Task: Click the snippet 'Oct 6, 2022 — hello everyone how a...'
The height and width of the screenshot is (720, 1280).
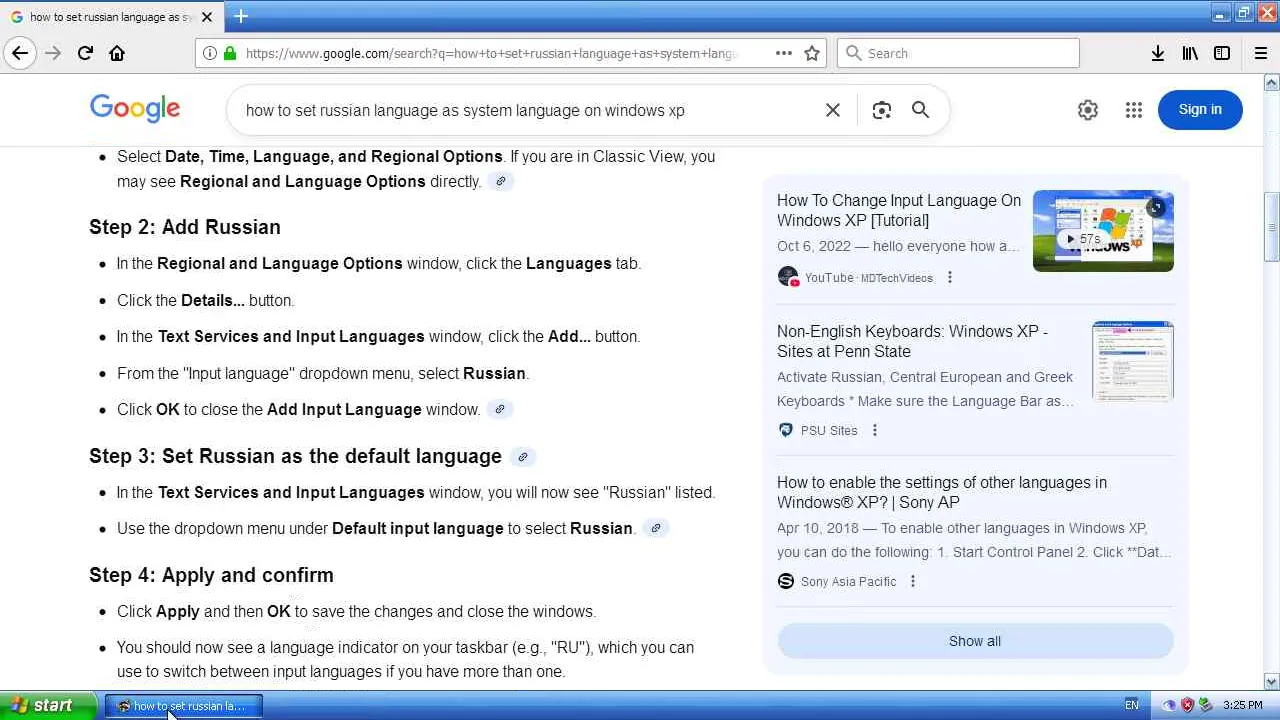Action: click(898, 246)
